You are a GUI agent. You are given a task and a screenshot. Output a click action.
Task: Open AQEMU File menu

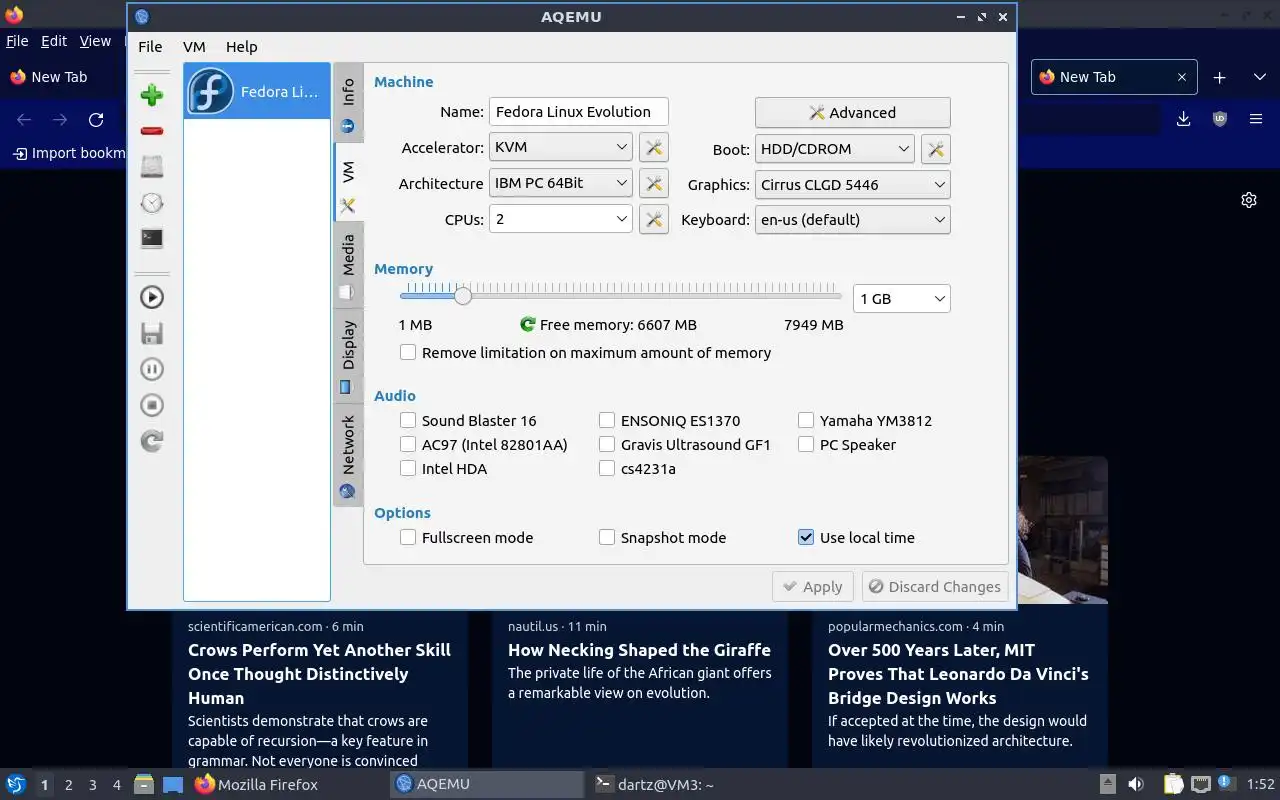tap(150, 46)
